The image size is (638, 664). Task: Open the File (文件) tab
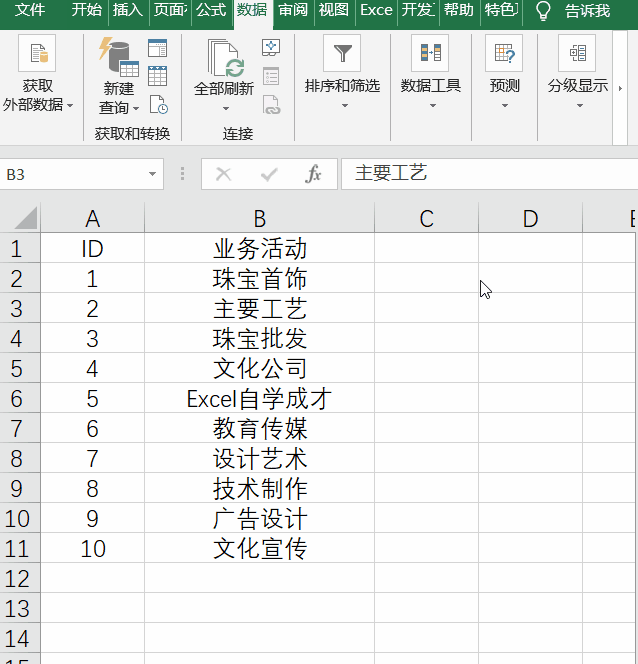click(30, 10)
